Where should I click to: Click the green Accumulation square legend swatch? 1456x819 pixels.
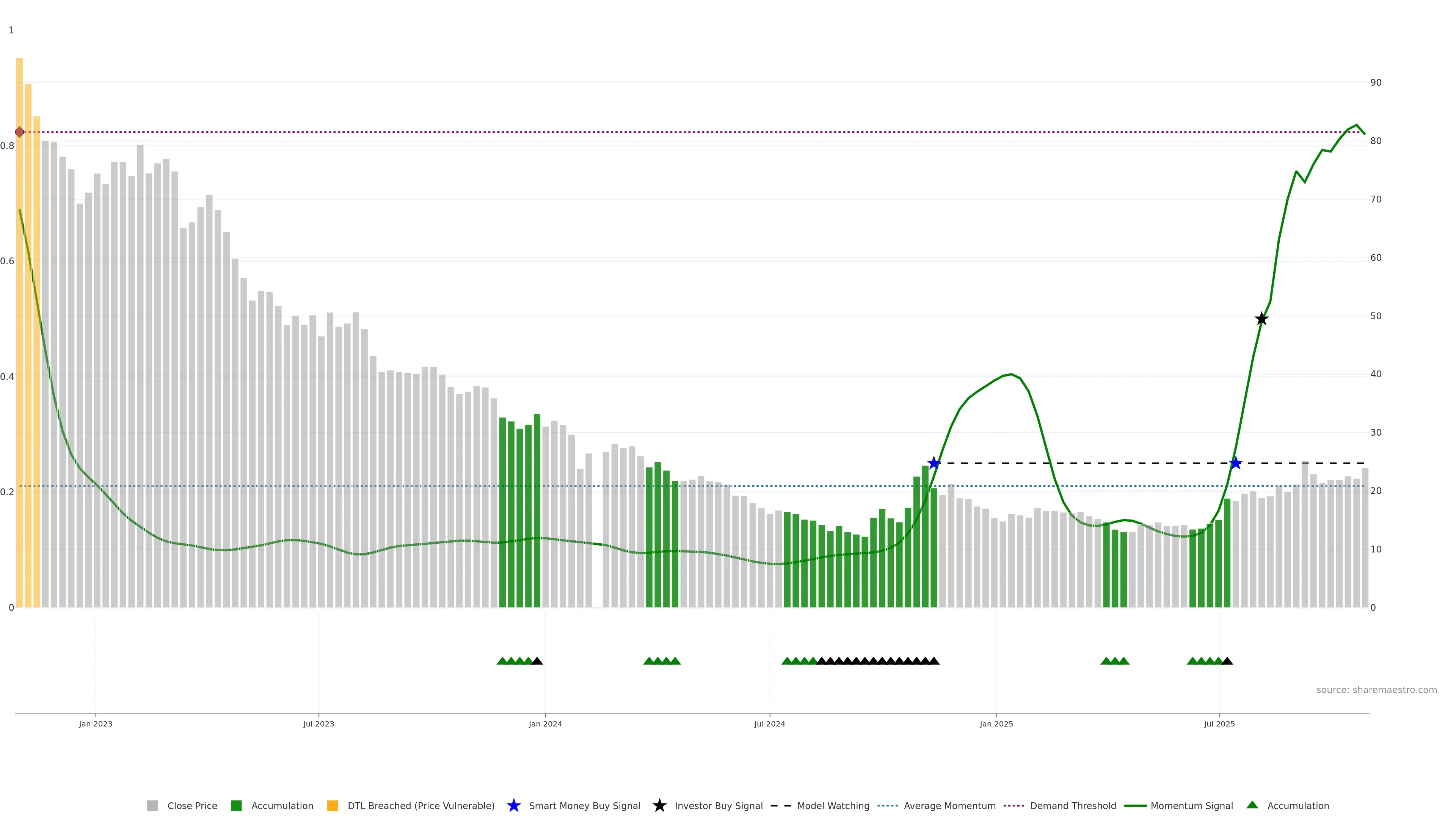tap(236, 806)
